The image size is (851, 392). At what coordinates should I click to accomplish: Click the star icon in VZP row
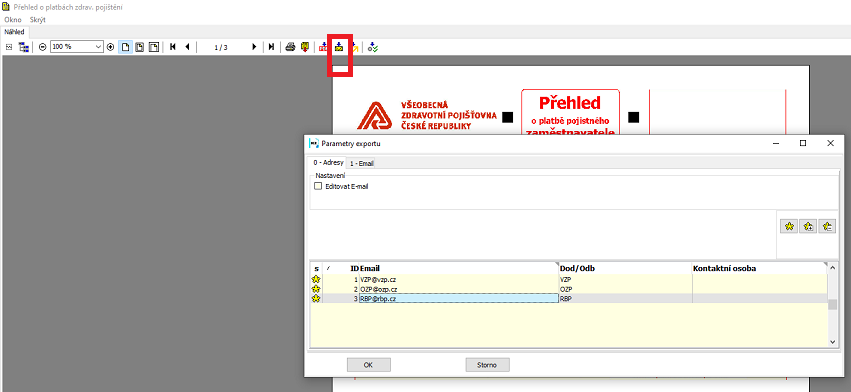coord(316,279)
